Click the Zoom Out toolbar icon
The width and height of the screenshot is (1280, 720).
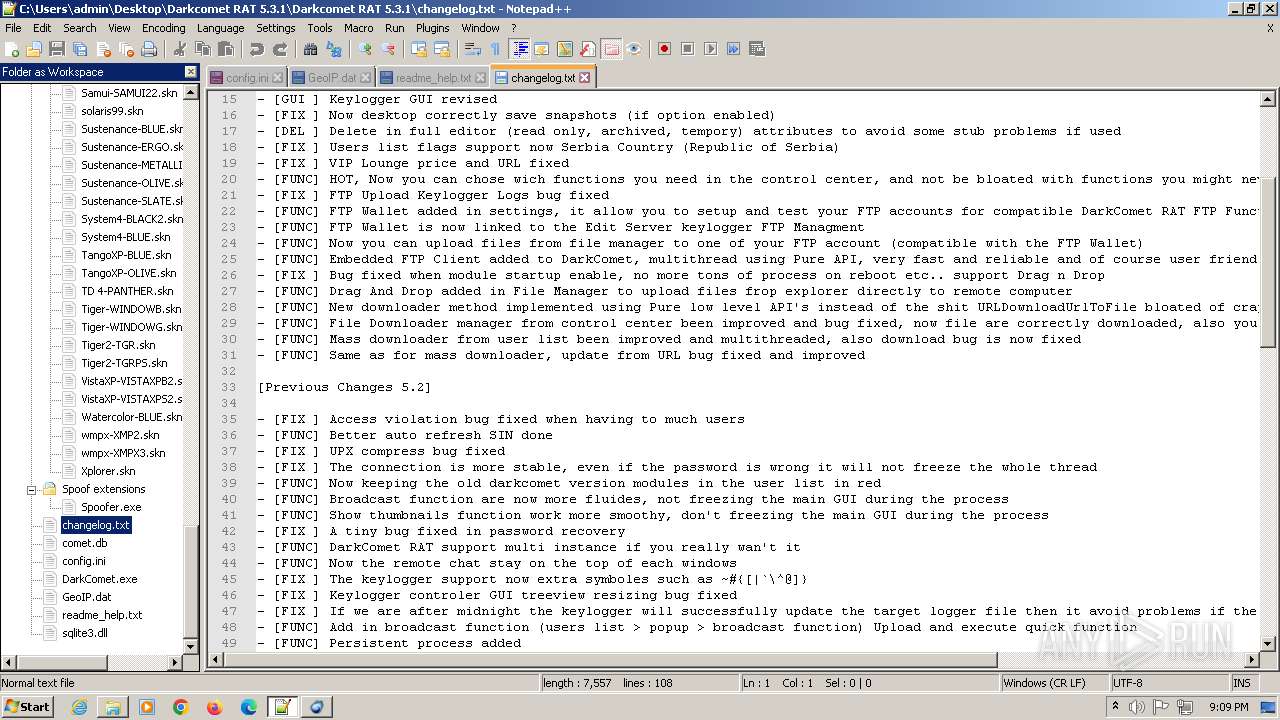point(388,49)
